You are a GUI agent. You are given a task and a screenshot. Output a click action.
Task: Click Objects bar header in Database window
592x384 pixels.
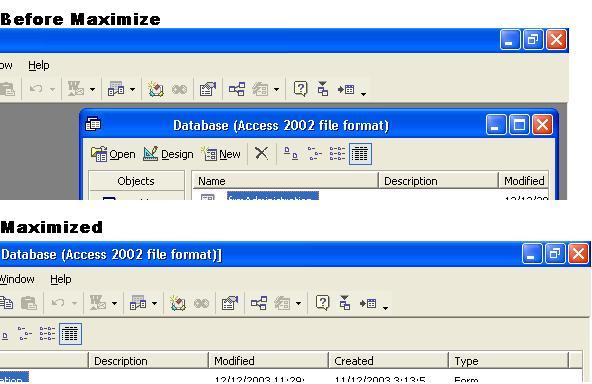[x=136, y=181]
